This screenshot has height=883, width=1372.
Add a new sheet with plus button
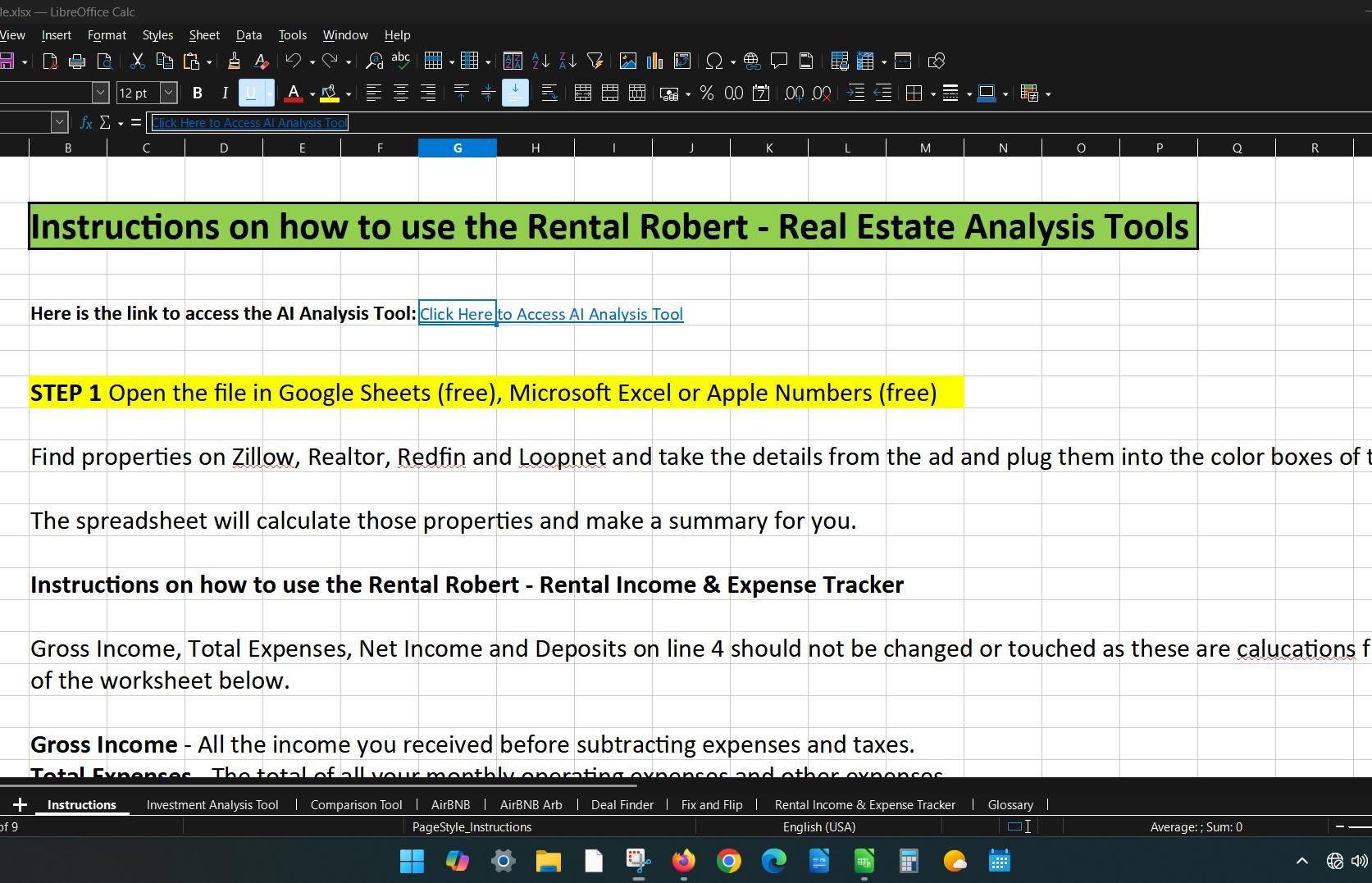point(20,805)
